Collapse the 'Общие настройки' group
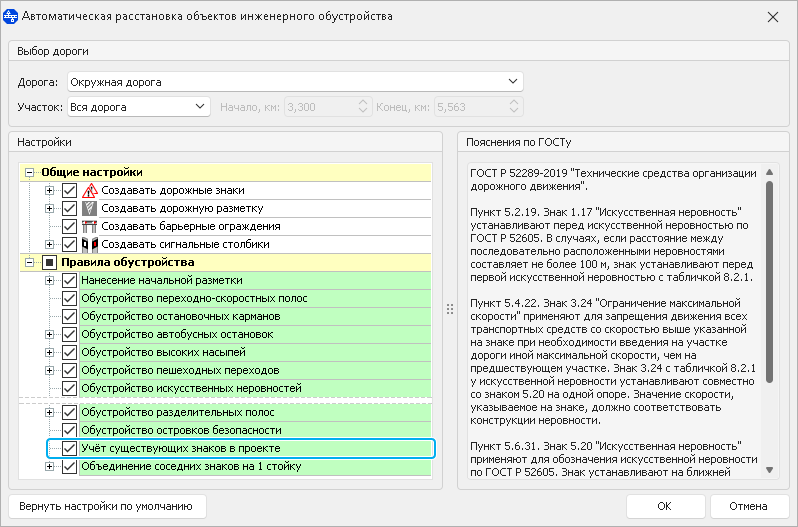The height and width of the screenshot is (527, 798). coord(30,173)
